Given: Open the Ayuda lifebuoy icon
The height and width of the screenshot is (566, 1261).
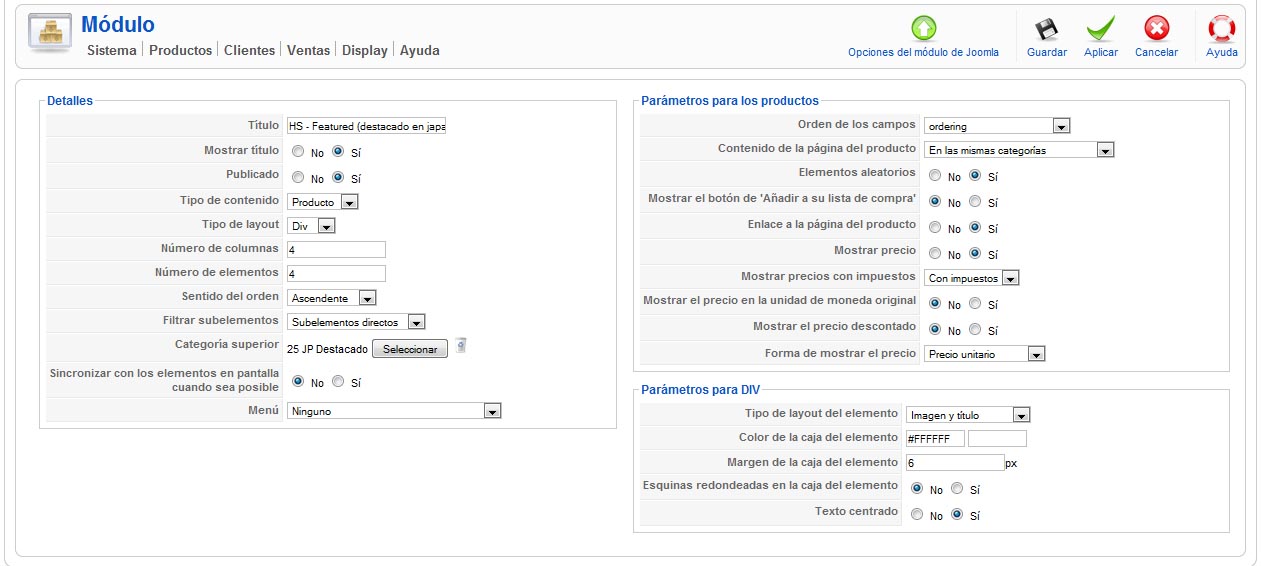Looking at the screenshot, I should (1221, 29).
